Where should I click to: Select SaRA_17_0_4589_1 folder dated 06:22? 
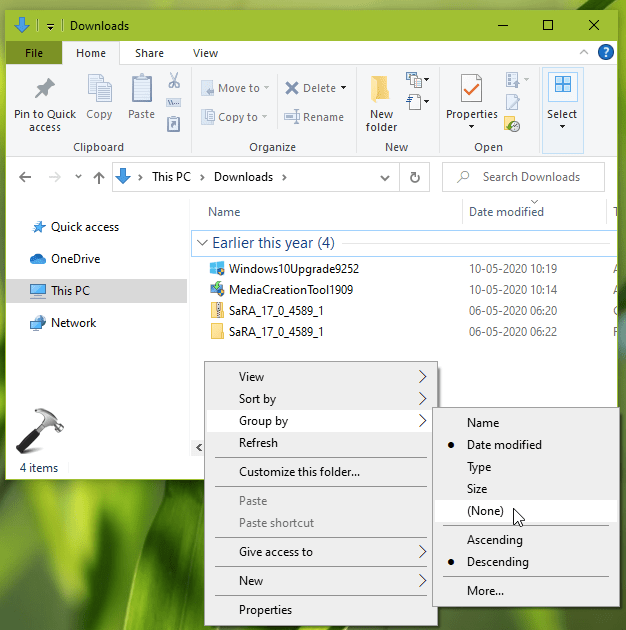[267, 332]
